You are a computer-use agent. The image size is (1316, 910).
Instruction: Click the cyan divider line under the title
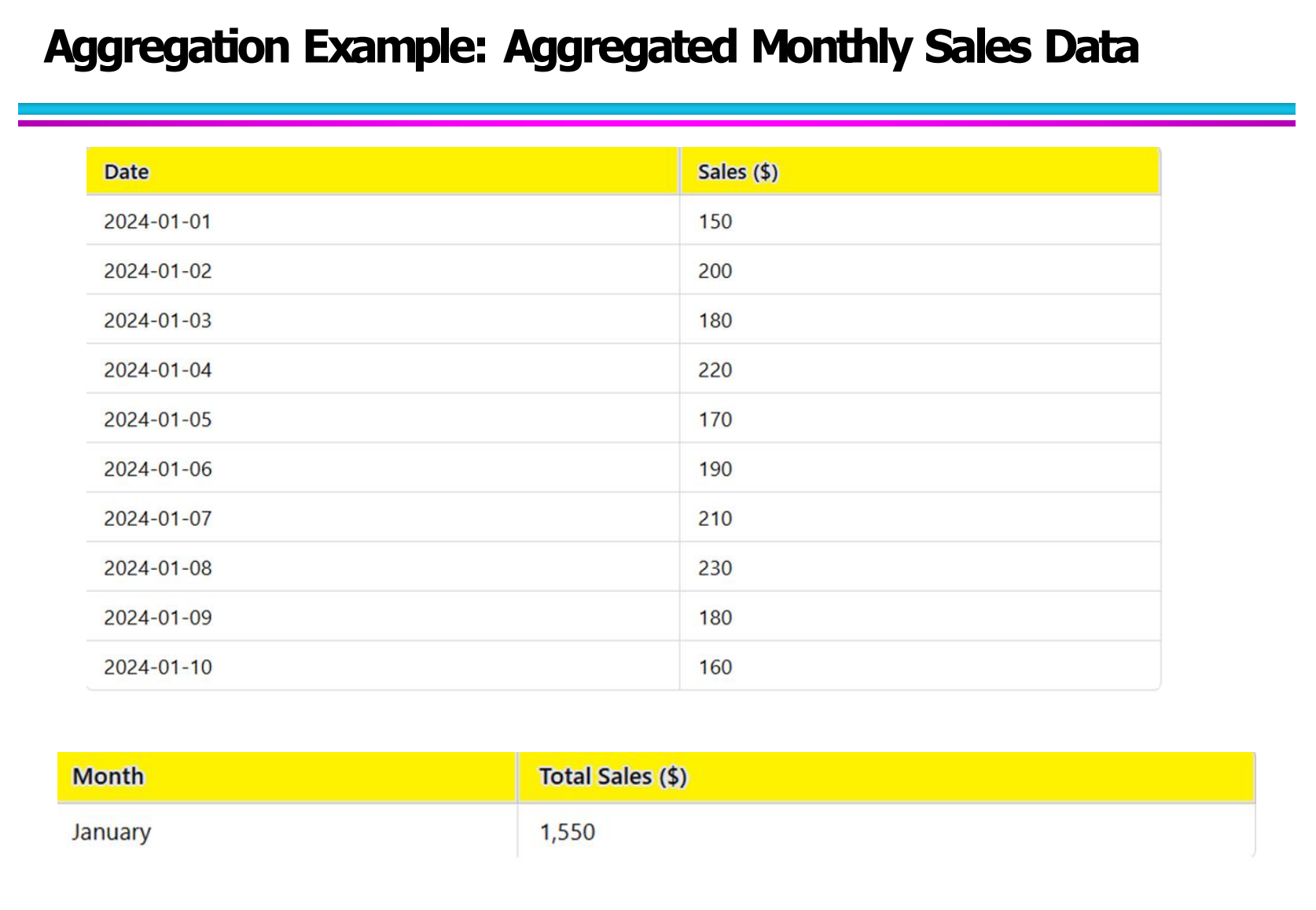click(656, 108)
